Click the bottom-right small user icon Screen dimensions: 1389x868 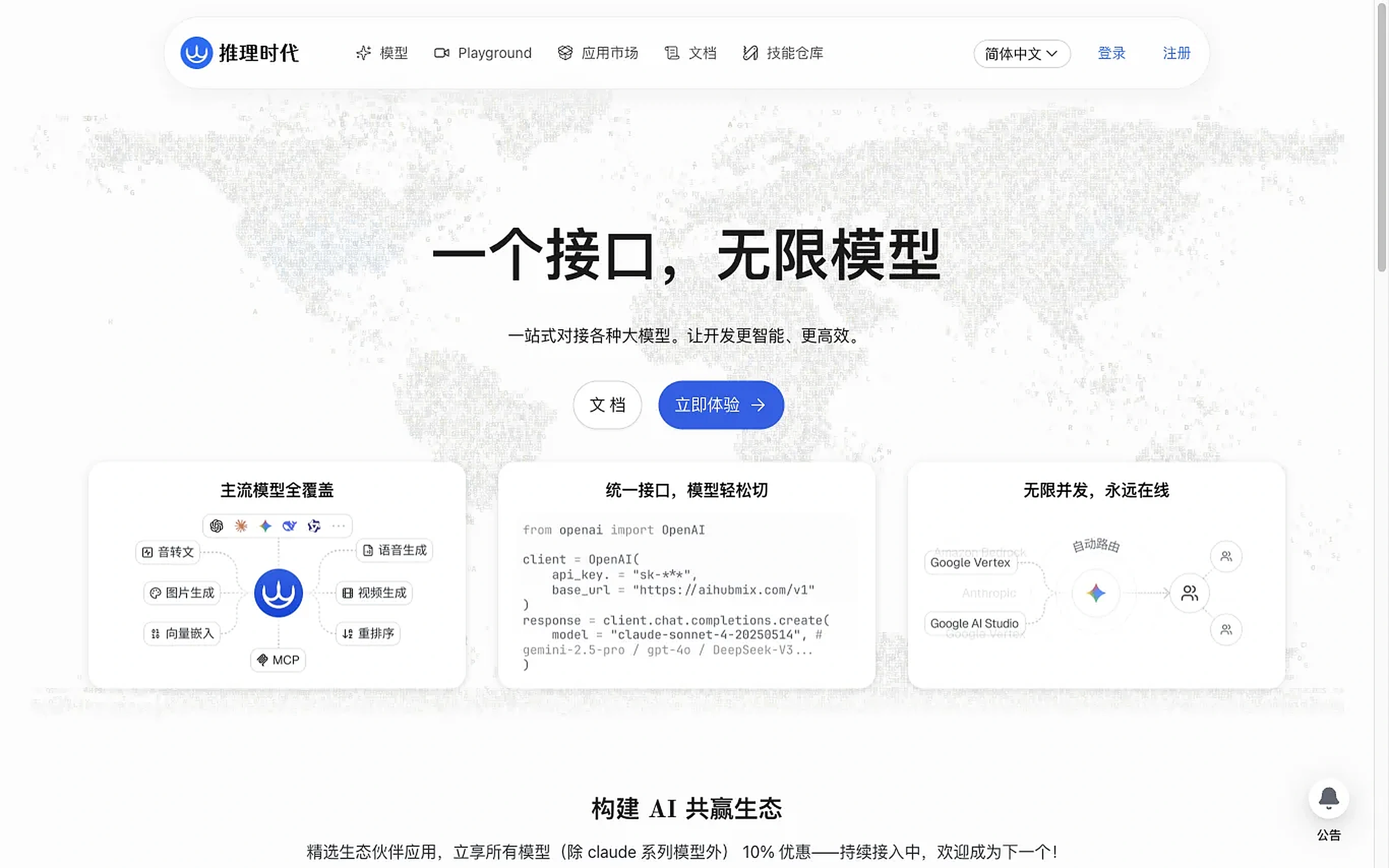click(1226, 629)
